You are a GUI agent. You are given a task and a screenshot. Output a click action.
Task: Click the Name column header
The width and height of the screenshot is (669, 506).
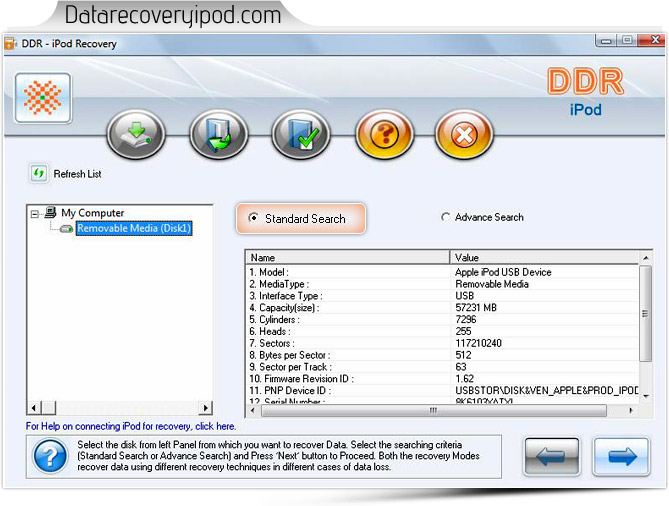[x=348, y=258]
